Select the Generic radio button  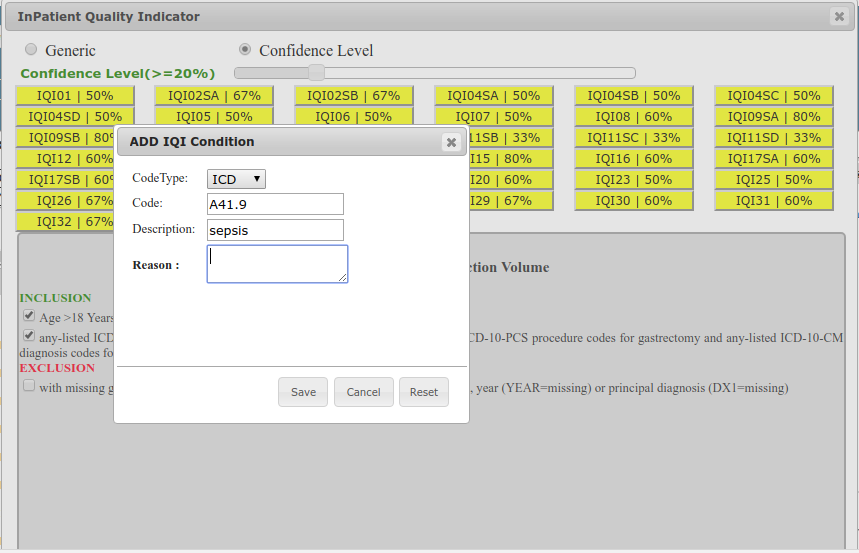coord(31,50)
